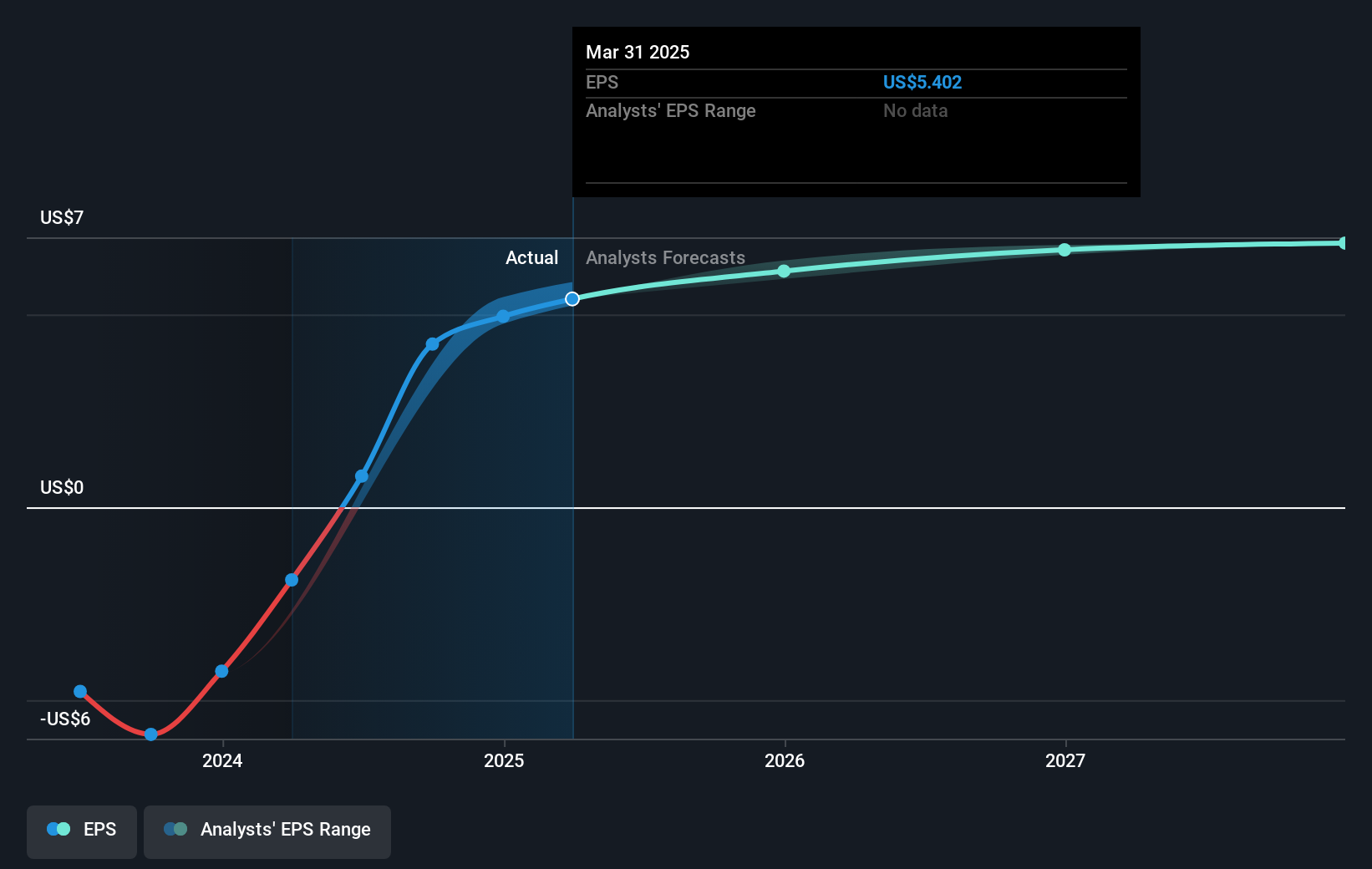Image resolution: width=1372 pixels, height=869 pixels.
Task: Click the highlighted Mar 31 2025 data point
Action: [x=572, y=299]
